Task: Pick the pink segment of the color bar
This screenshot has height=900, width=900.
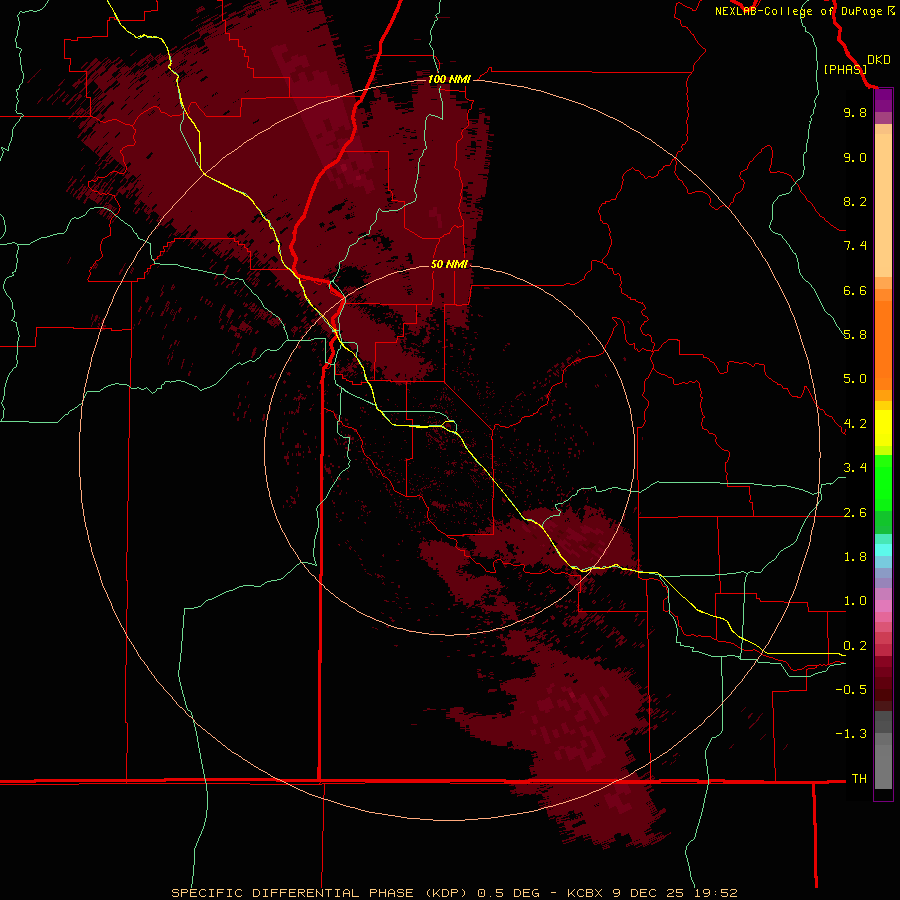Action: coord(883,606)
